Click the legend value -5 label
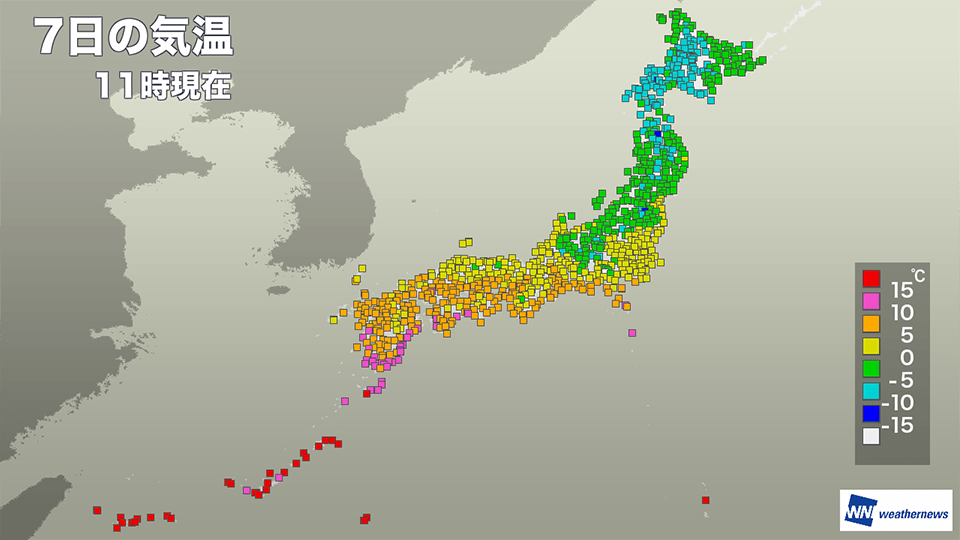Image resolution: width=960 pixels, height=540 pixels. tap(900, 379)
